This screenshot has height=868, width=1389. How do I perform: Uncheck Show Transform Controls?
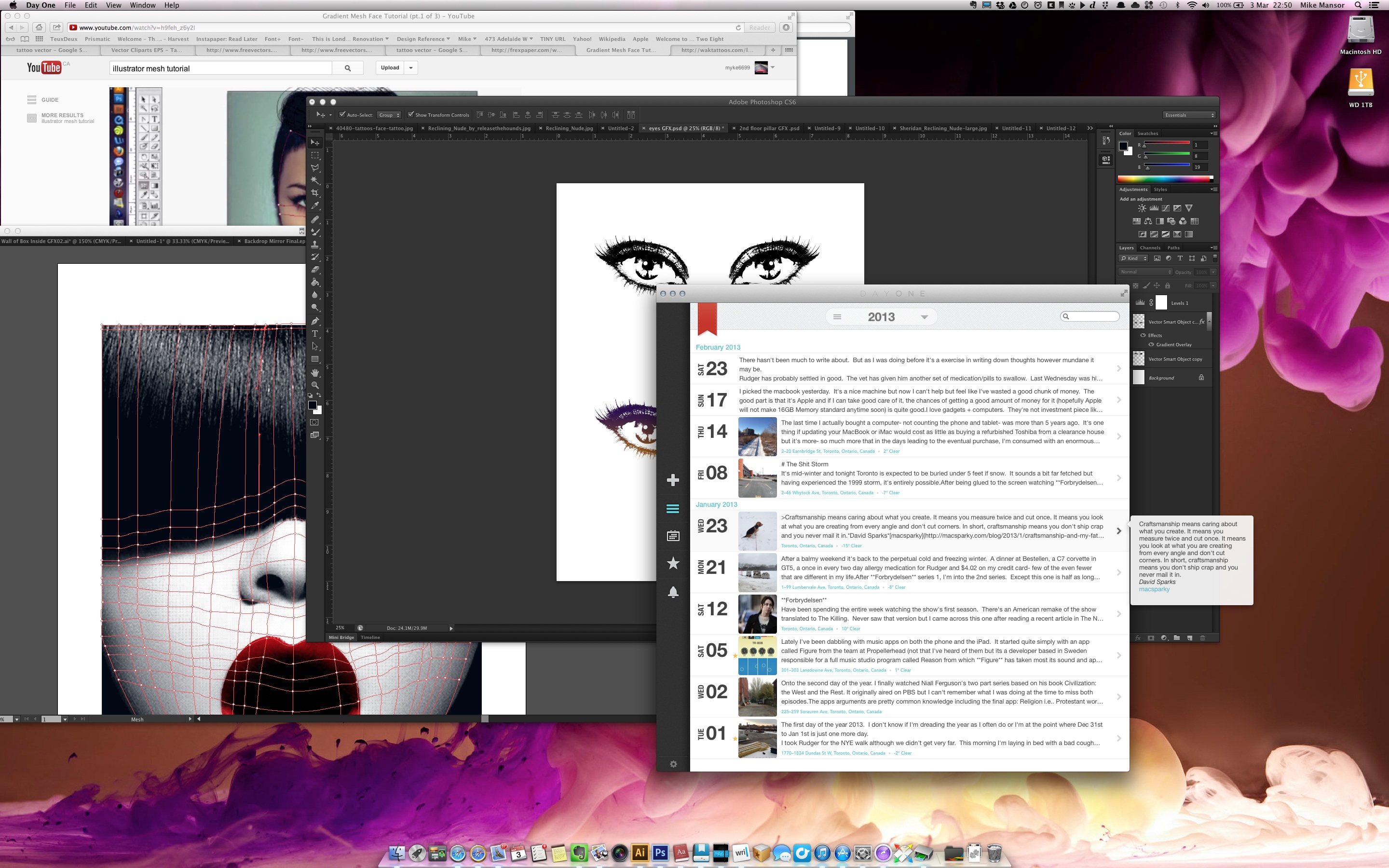click(x=410, y=115)
